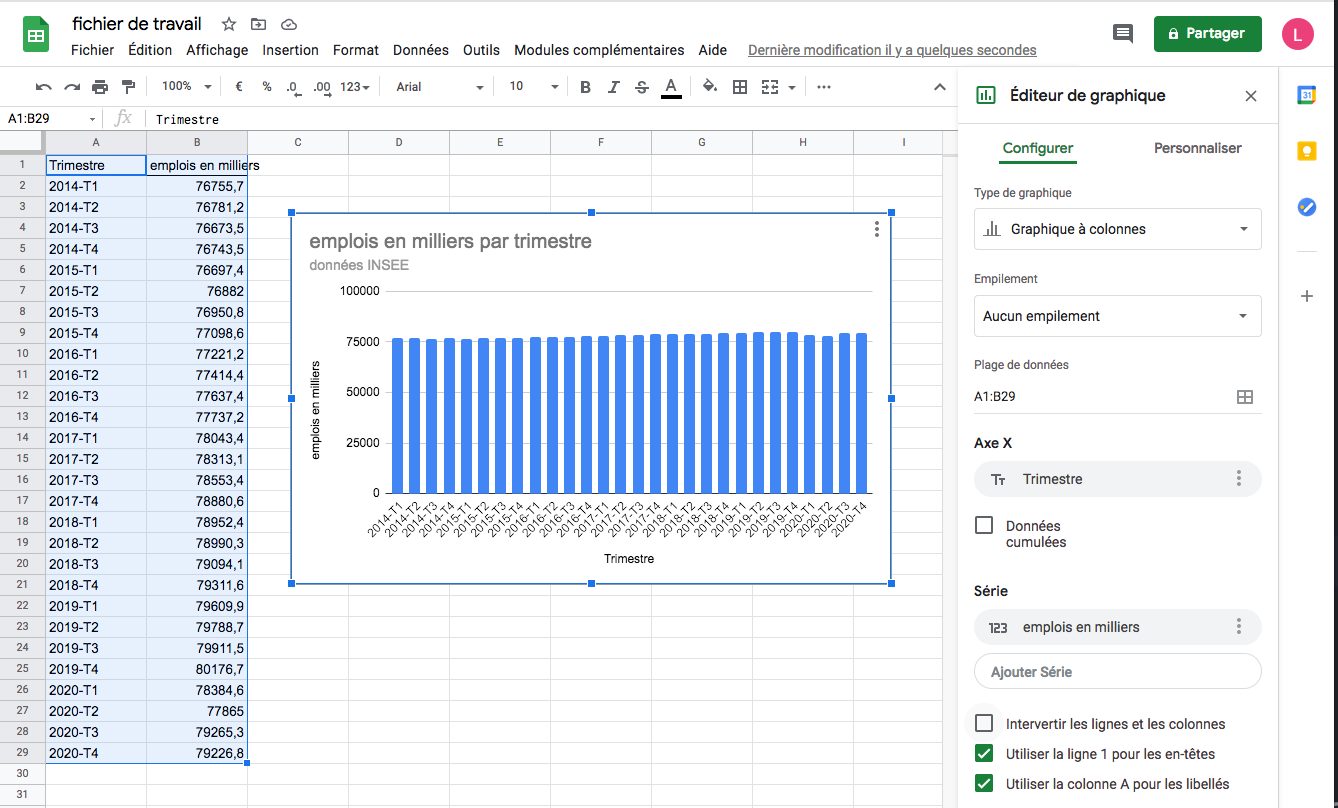Viewport: 1338px width, 808px height.
Task: Click the redo arrow icon
Action: pyautogui.click(x=72, y=87)
